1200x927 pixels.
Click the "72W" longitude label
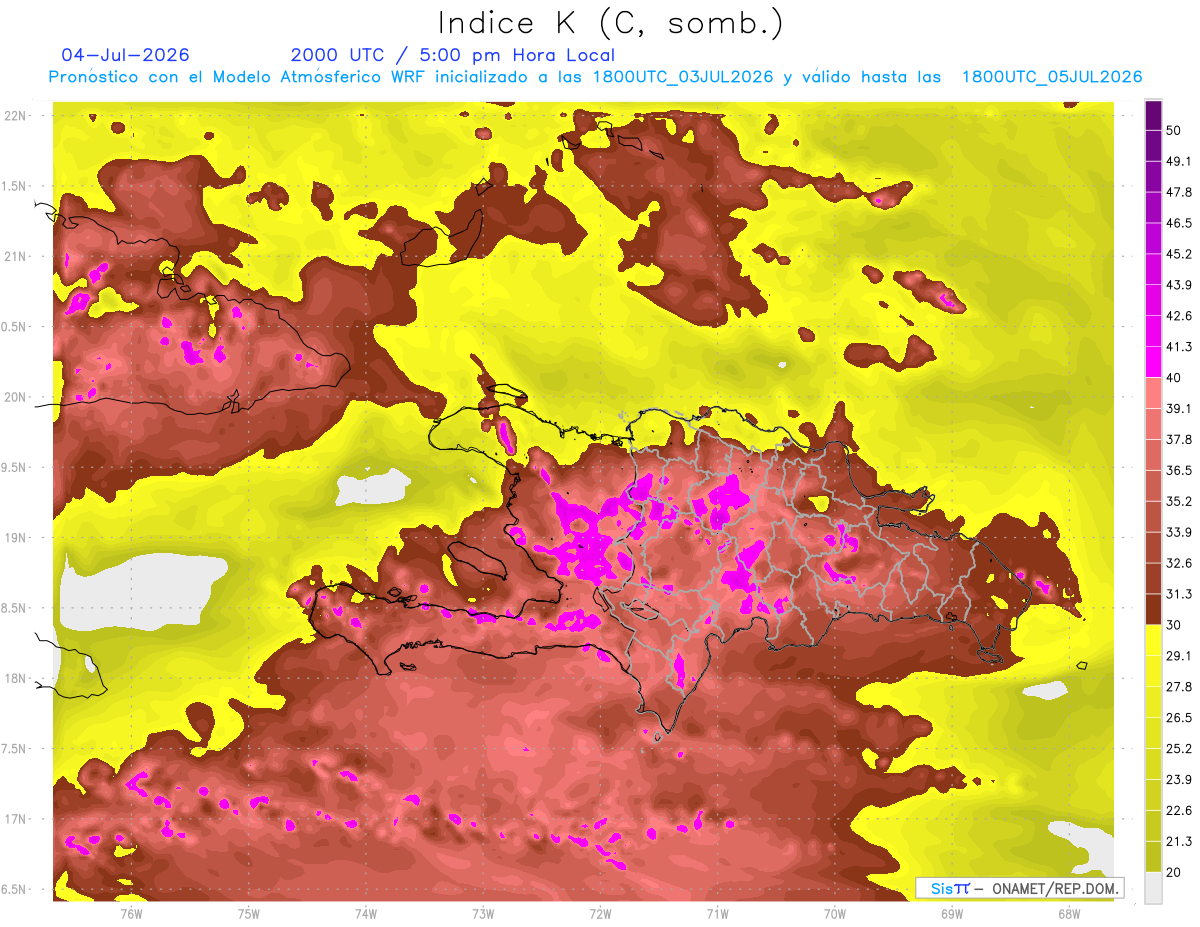[x=600, y=913]
